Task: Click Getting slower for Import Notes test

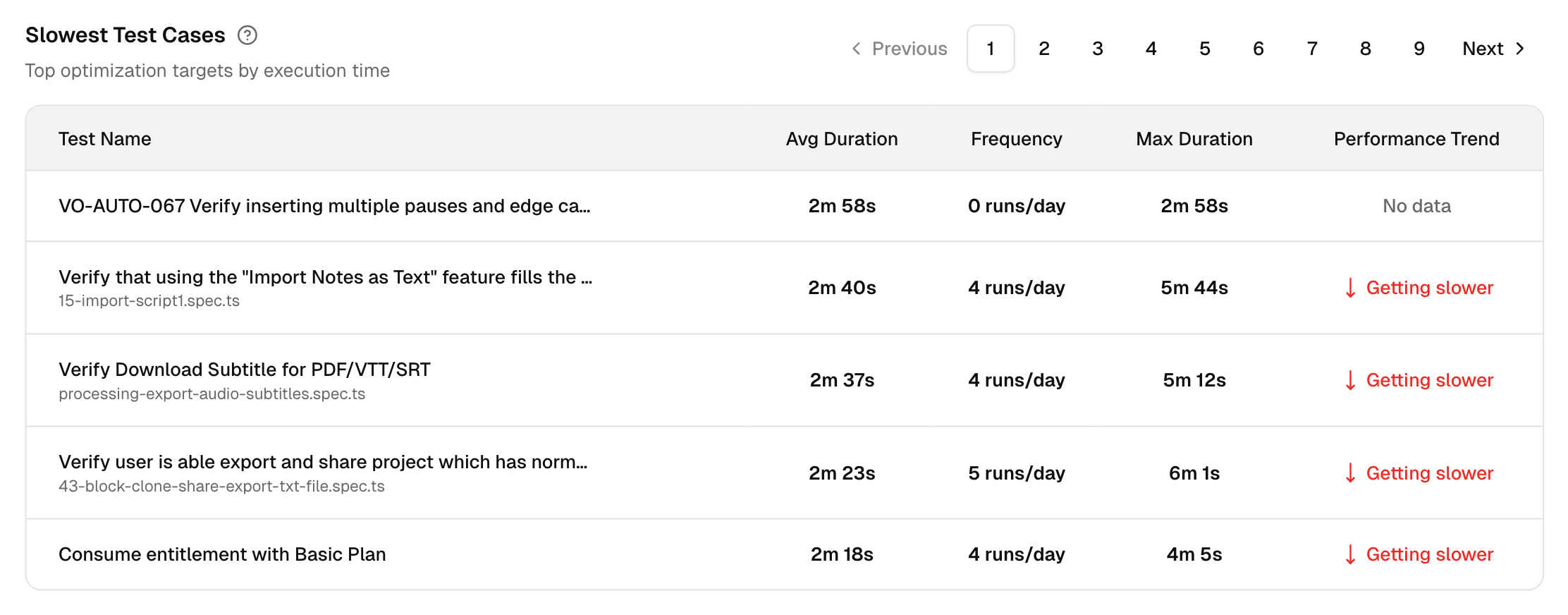Action: coord(1419,288)
